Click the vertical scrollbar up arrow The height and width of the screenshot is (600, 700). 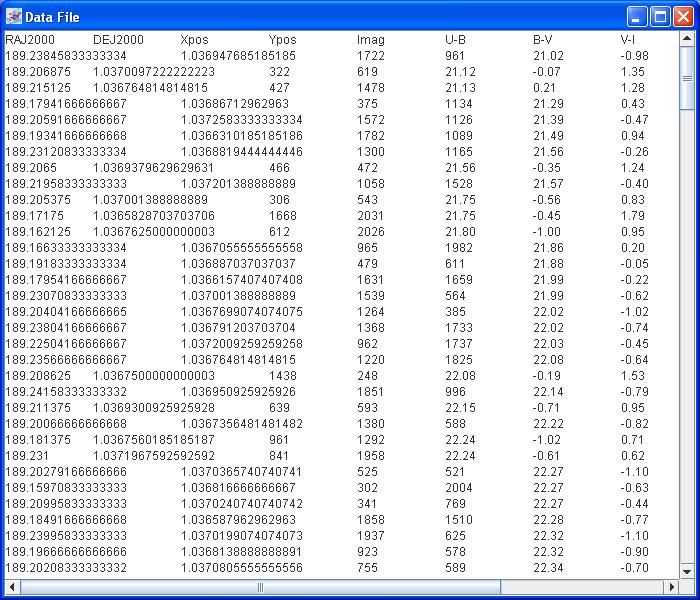coord(687,39)
